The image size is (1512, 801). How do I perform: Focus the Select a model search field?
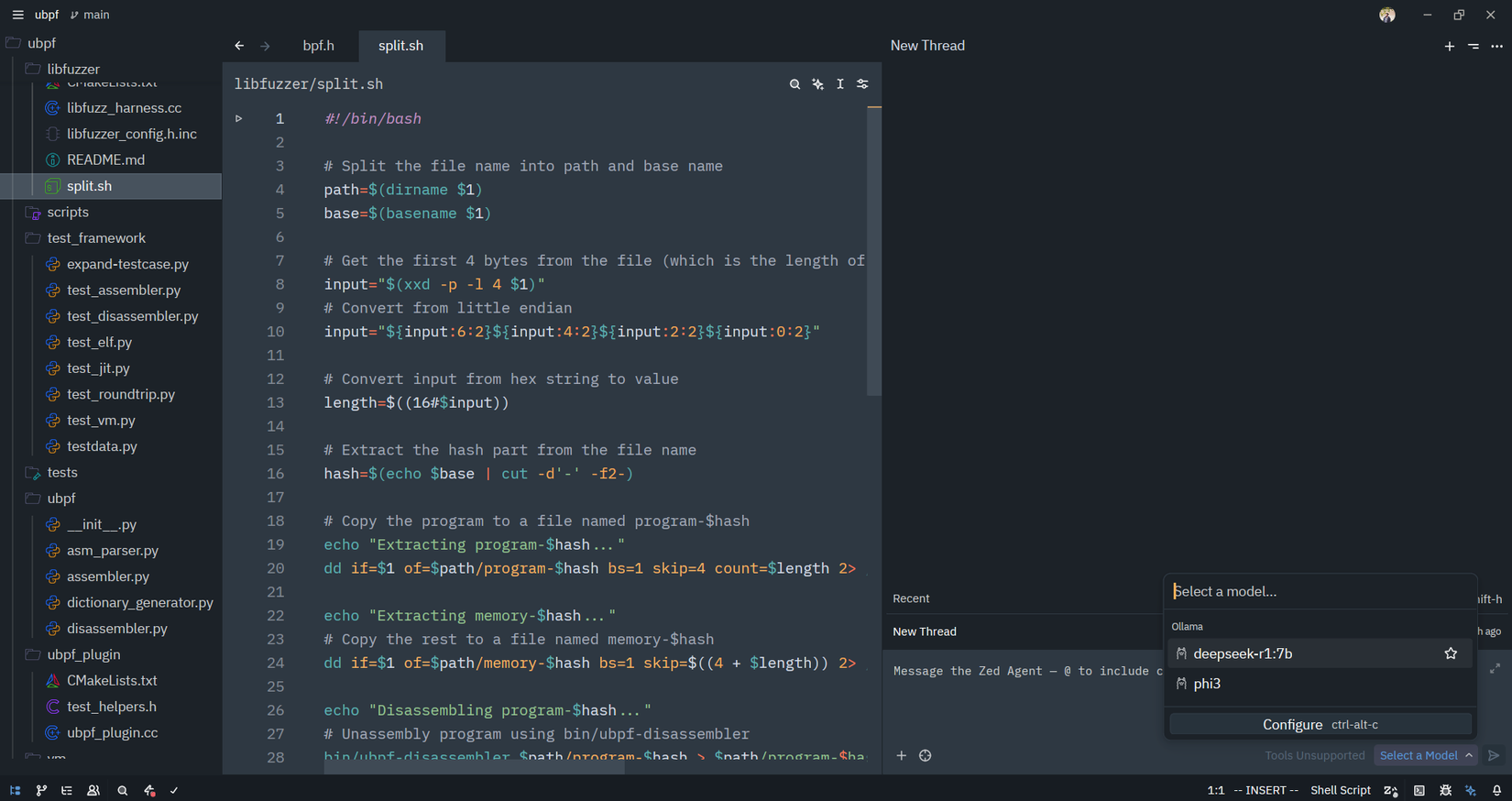pyautogui.click(x=1320, y=592)
